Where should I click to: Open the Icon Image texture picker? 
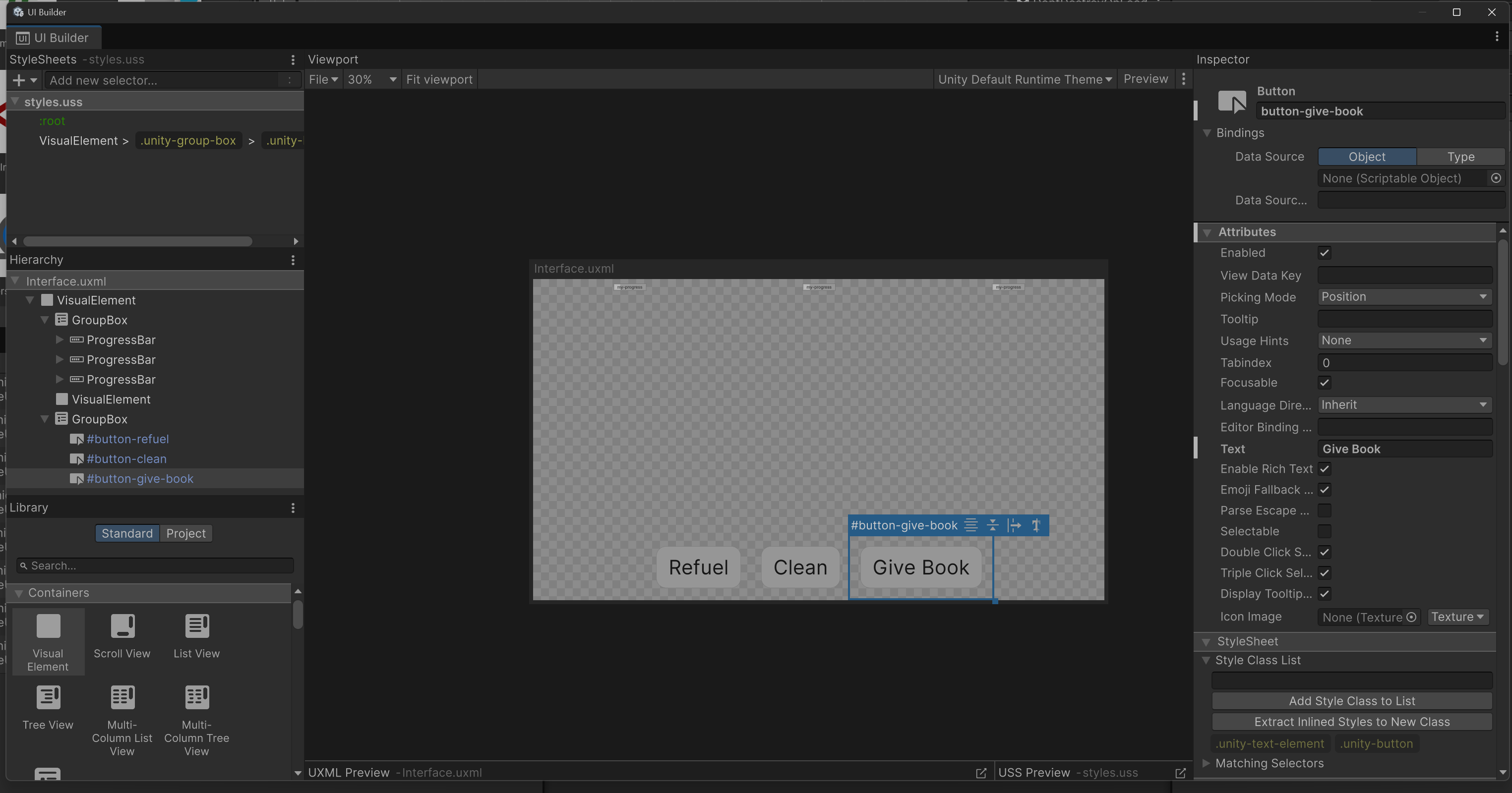point(1411,617)
